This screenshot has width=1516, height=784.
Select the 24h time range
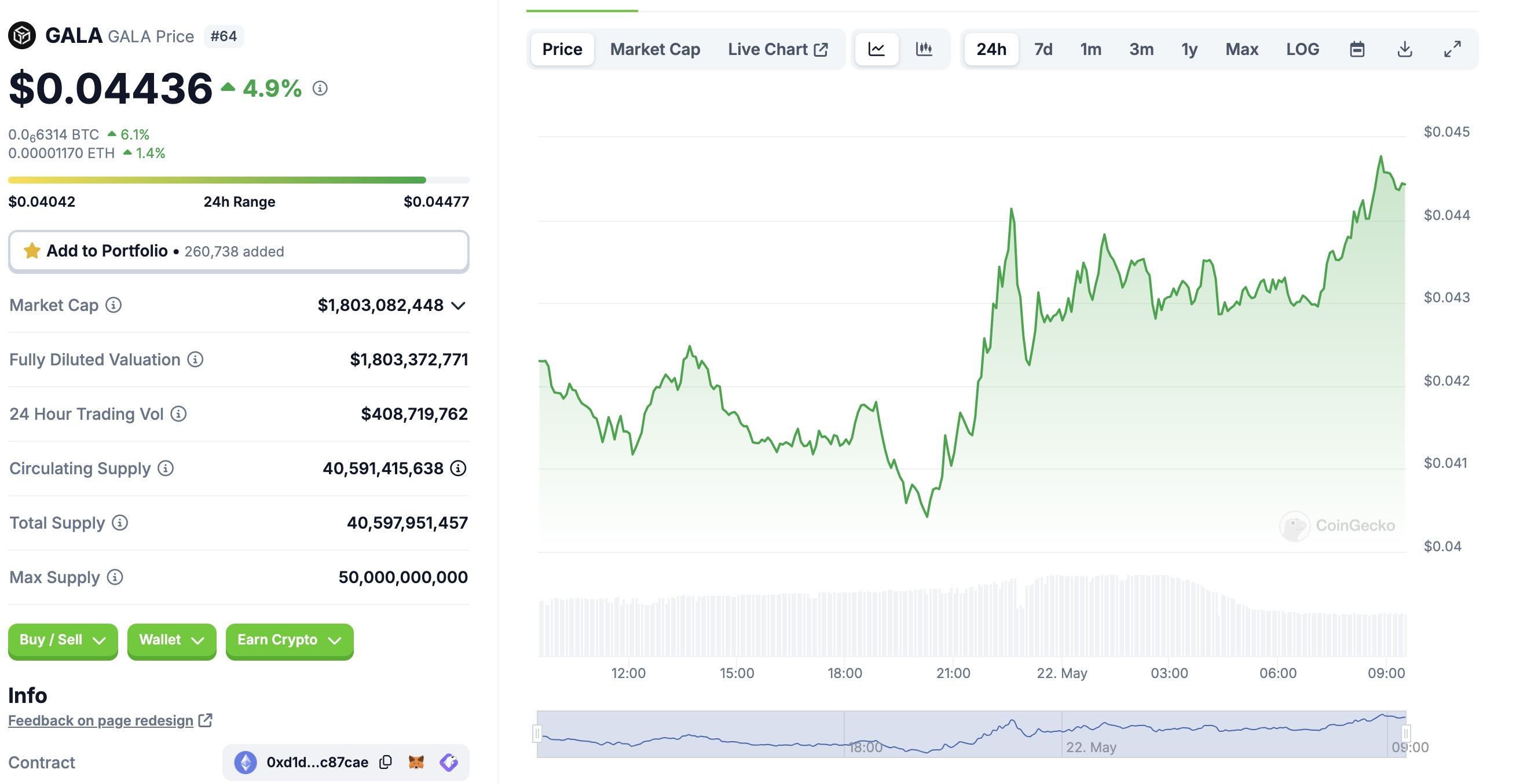point(991,49)
